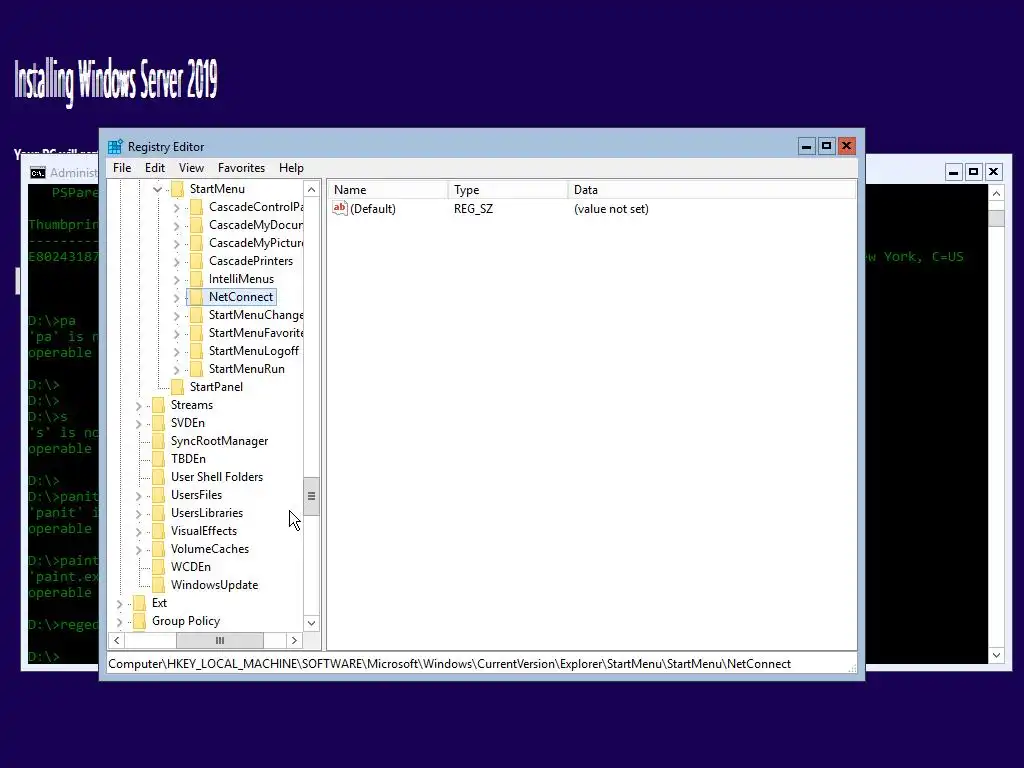Select the VolumeCaches tree item
Screen dimensions: 1024x768
(x=210, y=549)
